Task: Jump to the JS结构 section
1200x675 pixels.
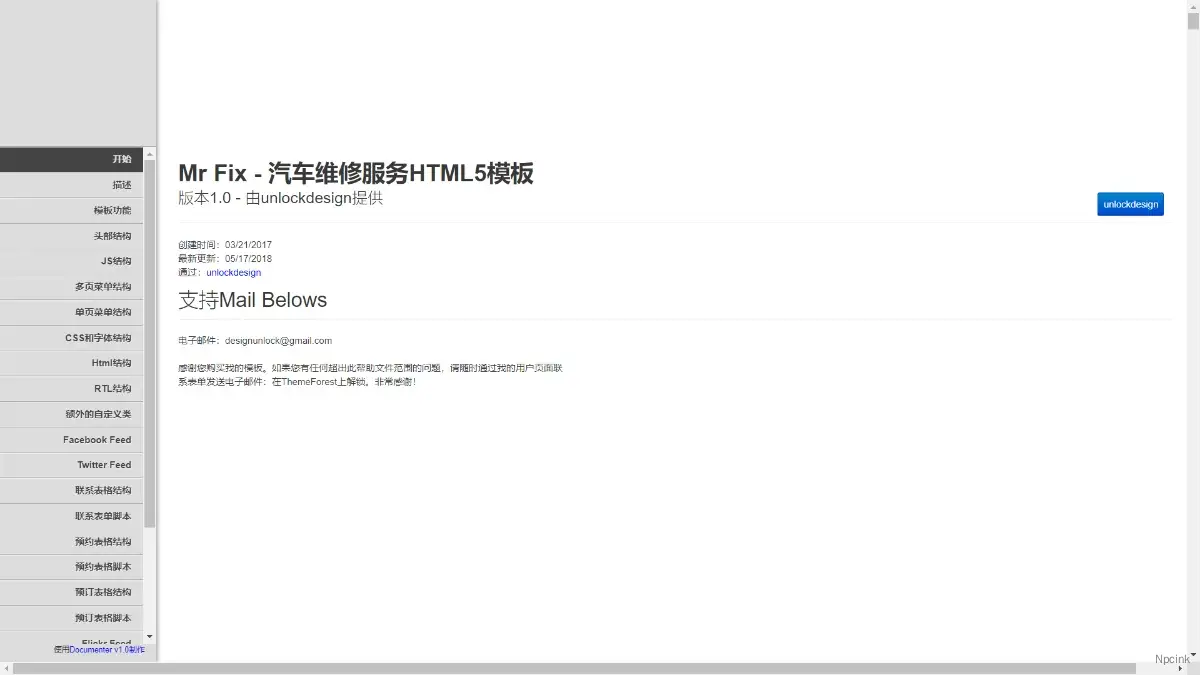Action: [x=115, y=261]
